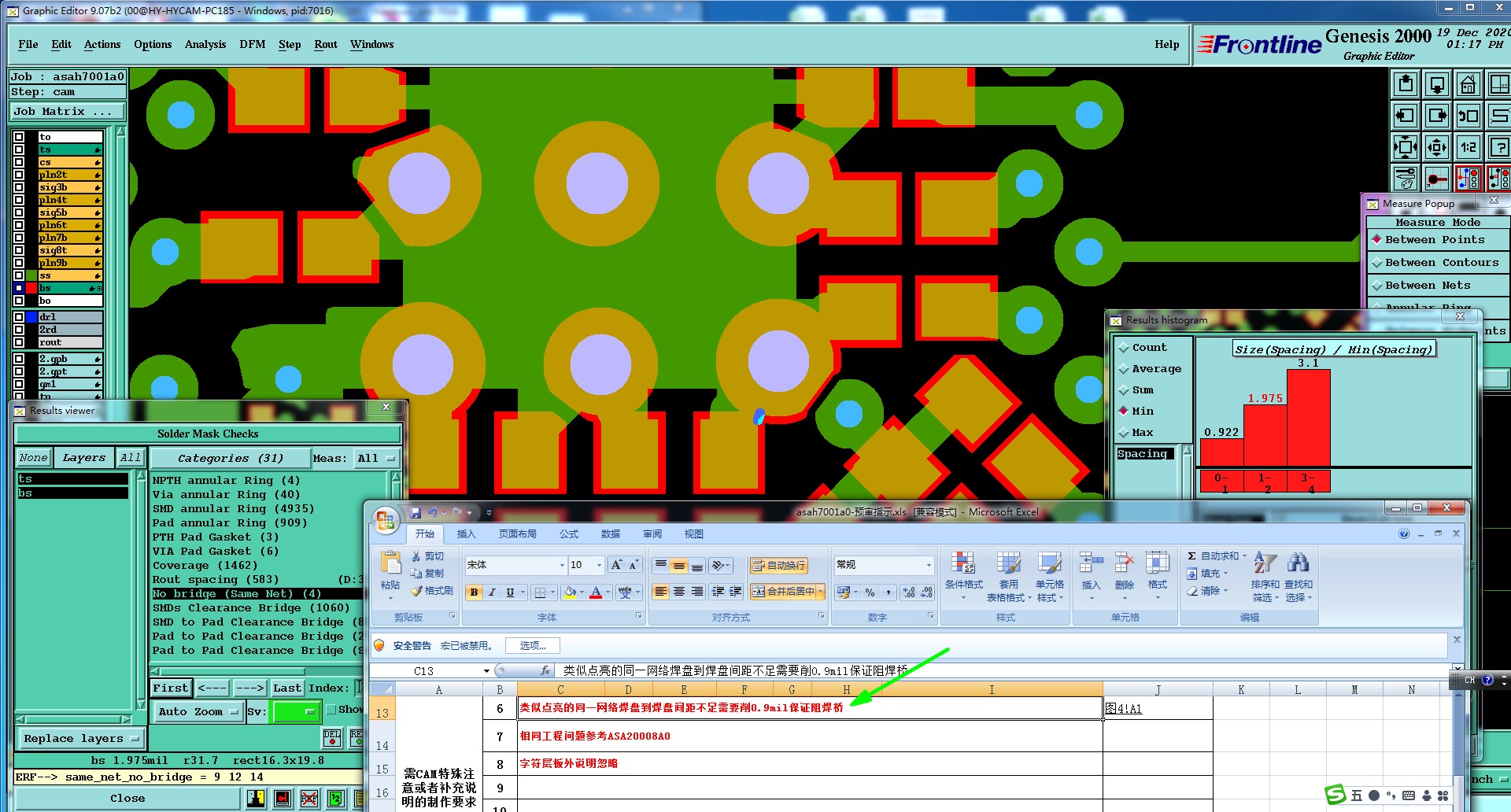Select Count in Results histogram
This screenshot has width=1511, height=812.
click(x=1143, y=348)
